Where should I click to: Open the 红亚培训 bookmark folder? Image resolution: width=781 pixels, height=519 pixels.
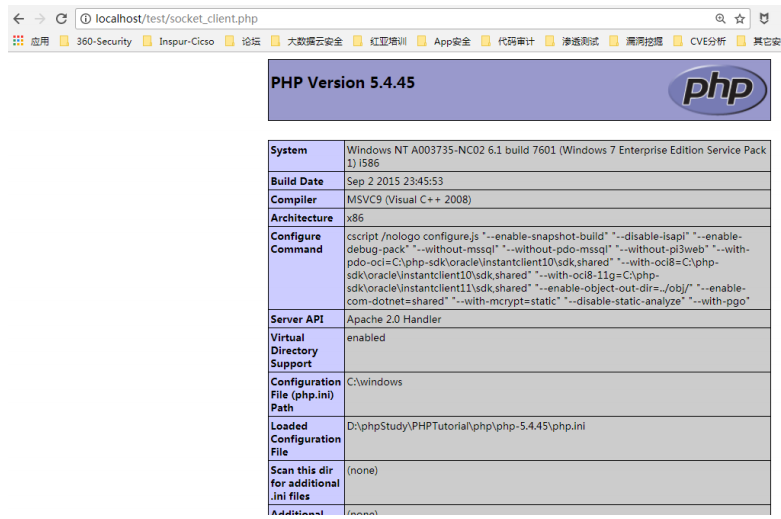(x=380, y=41)
